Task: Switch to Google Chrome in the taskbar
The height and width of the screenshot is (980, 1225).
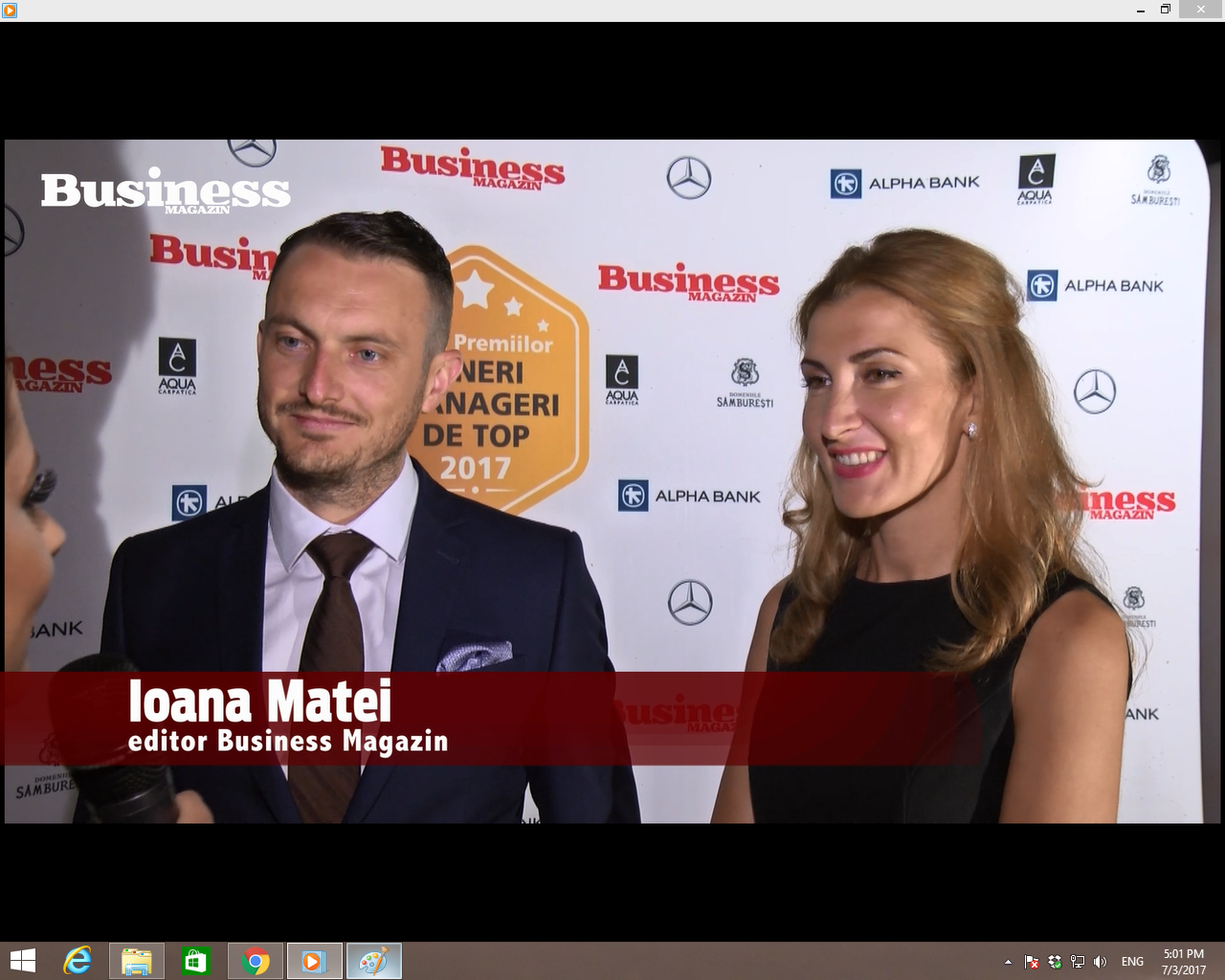Action: [256, 961]
